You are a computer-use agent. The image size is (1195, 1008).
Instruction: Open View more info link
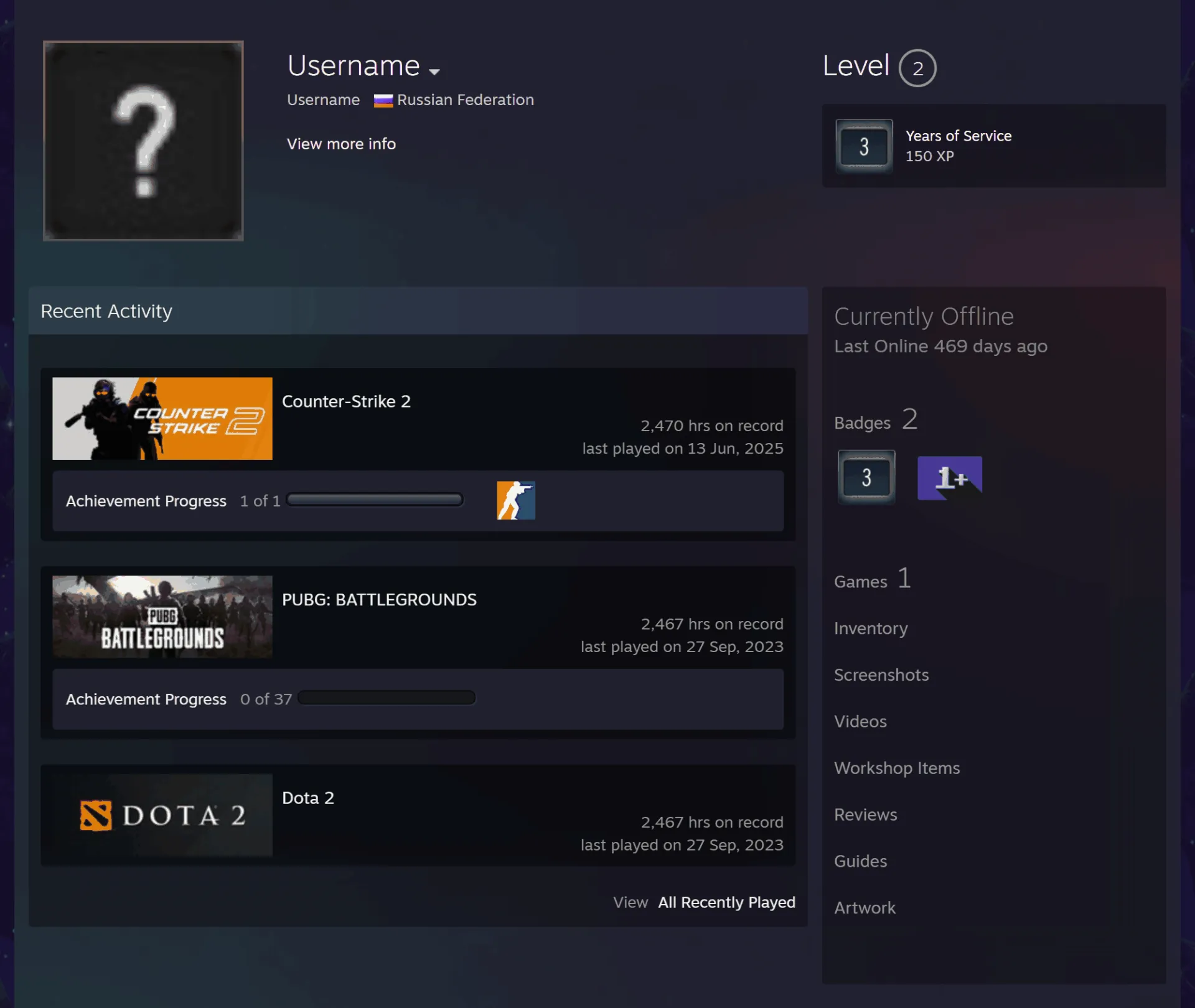[x=341, y=144]
